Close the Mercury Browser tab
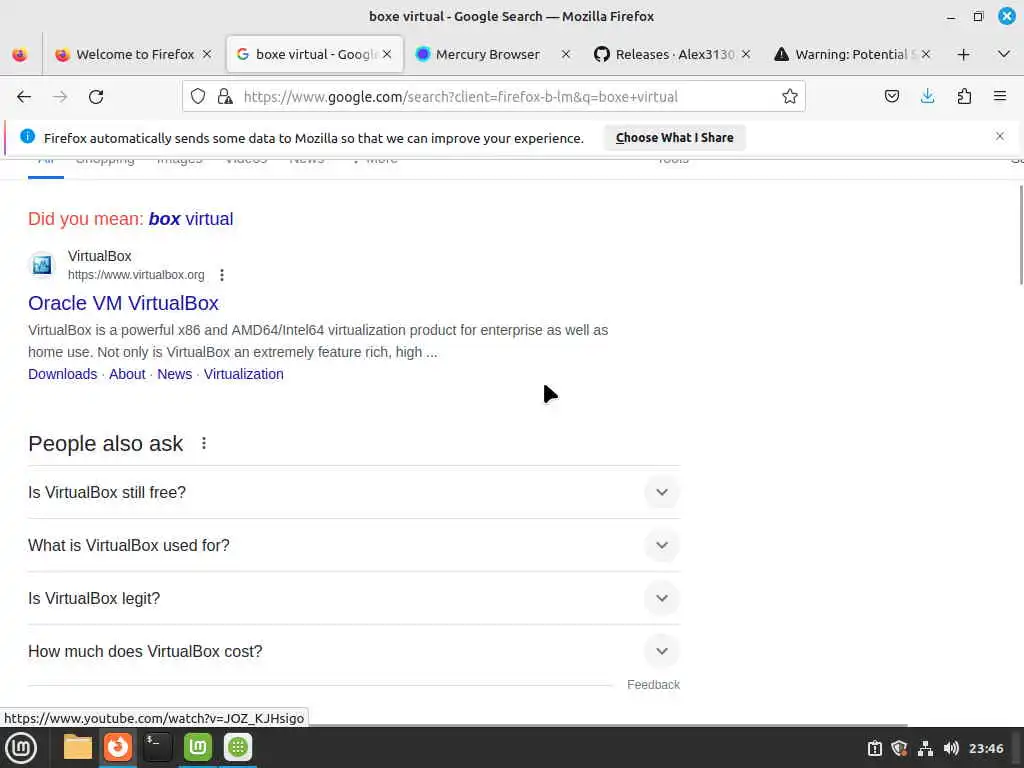1024x768 pixels. (566, 54)
